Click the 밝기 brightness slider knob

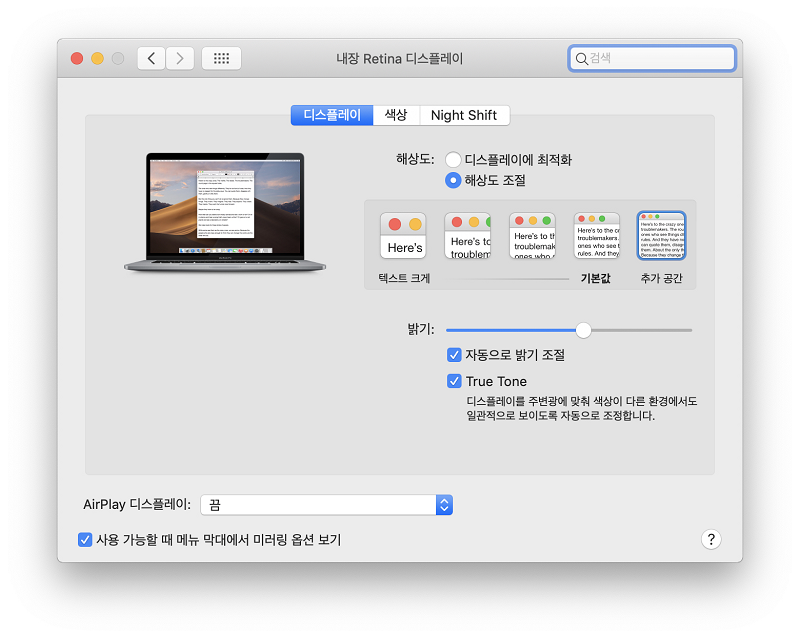583,330
